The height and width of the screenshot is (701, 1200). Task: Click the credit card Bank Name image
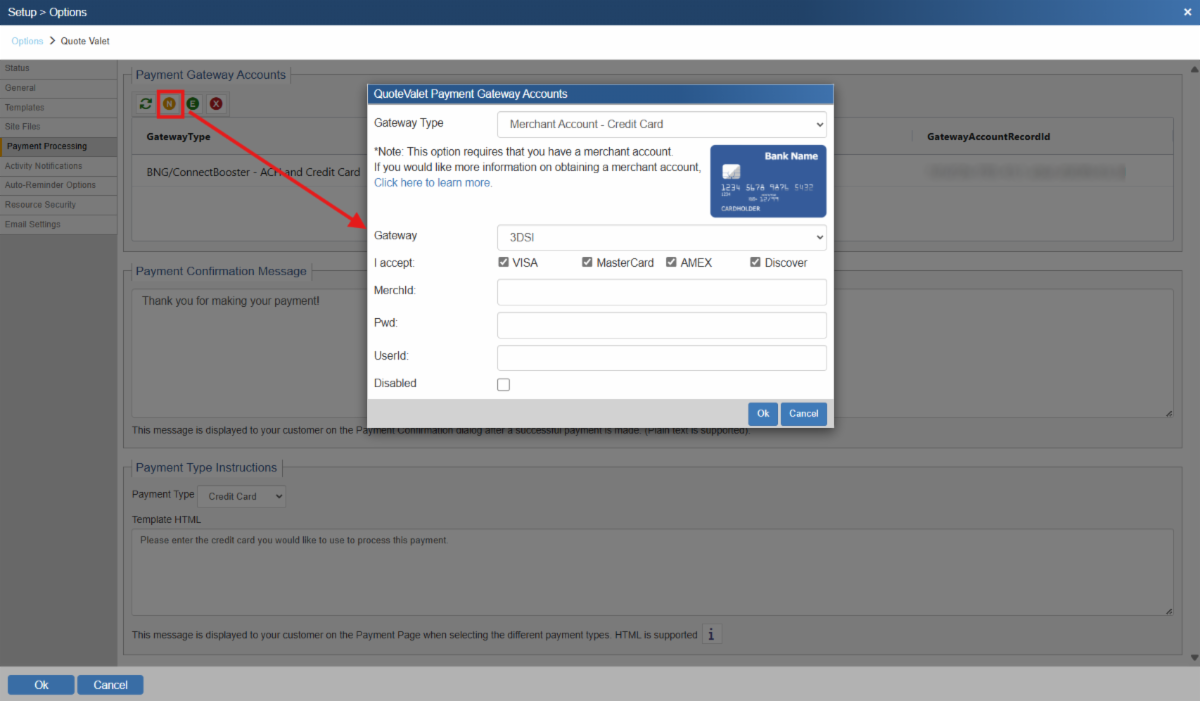point(768,181)
